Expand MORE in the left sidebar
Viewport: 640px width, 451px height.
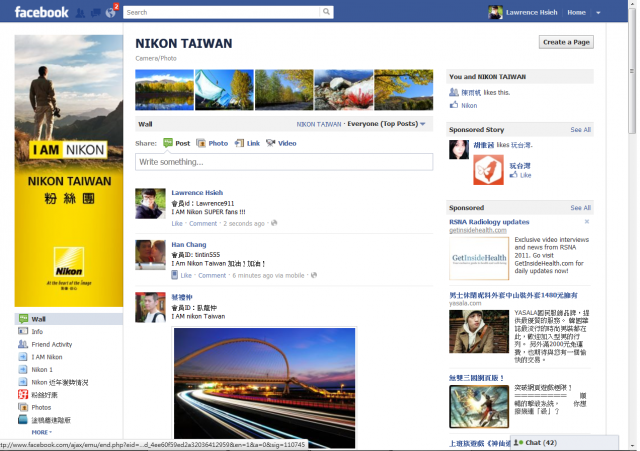point(42,432)
